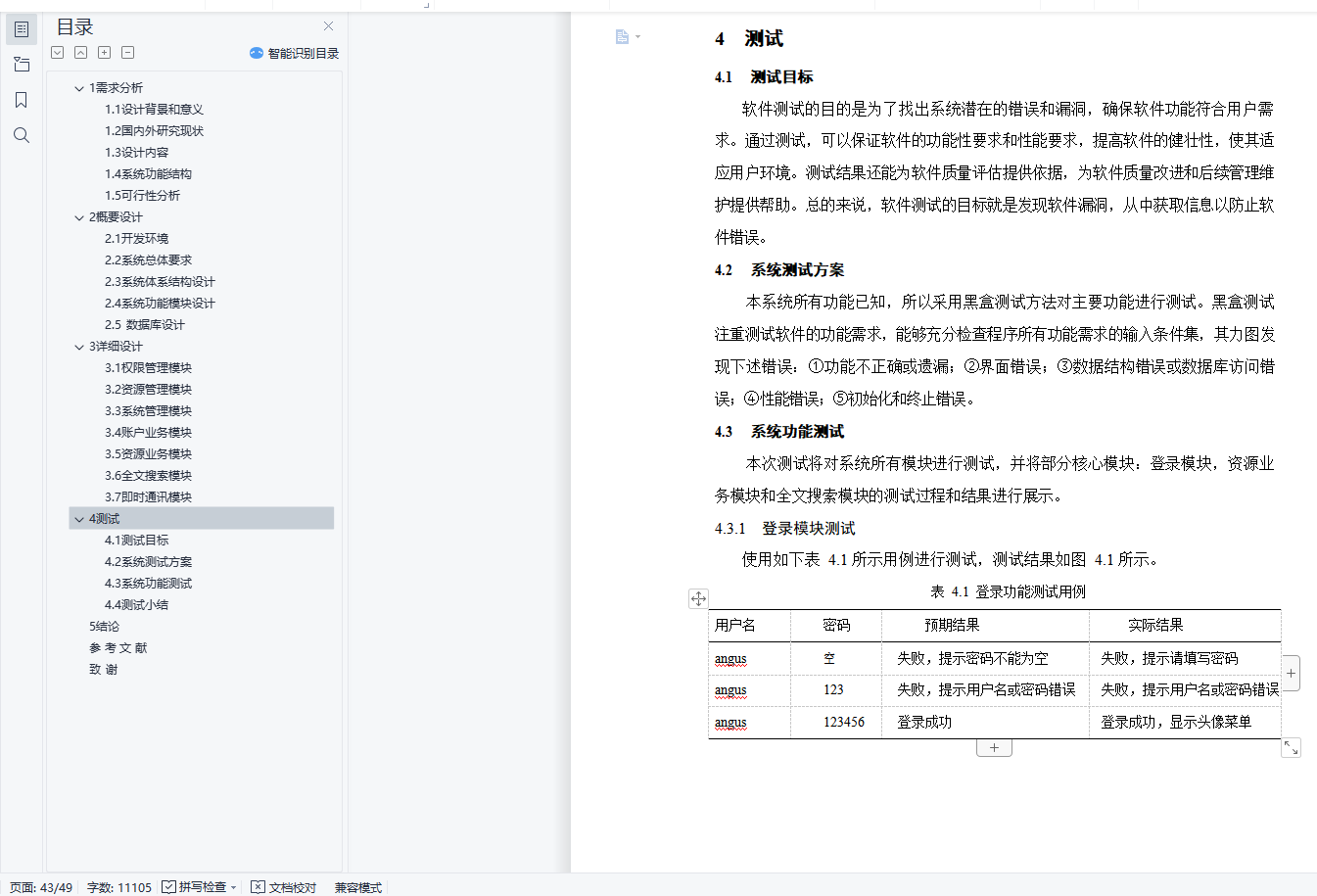Toggle 拼写检查 in the status bar
This screenshot has height=896, width=1317.
tap(194, 887)
